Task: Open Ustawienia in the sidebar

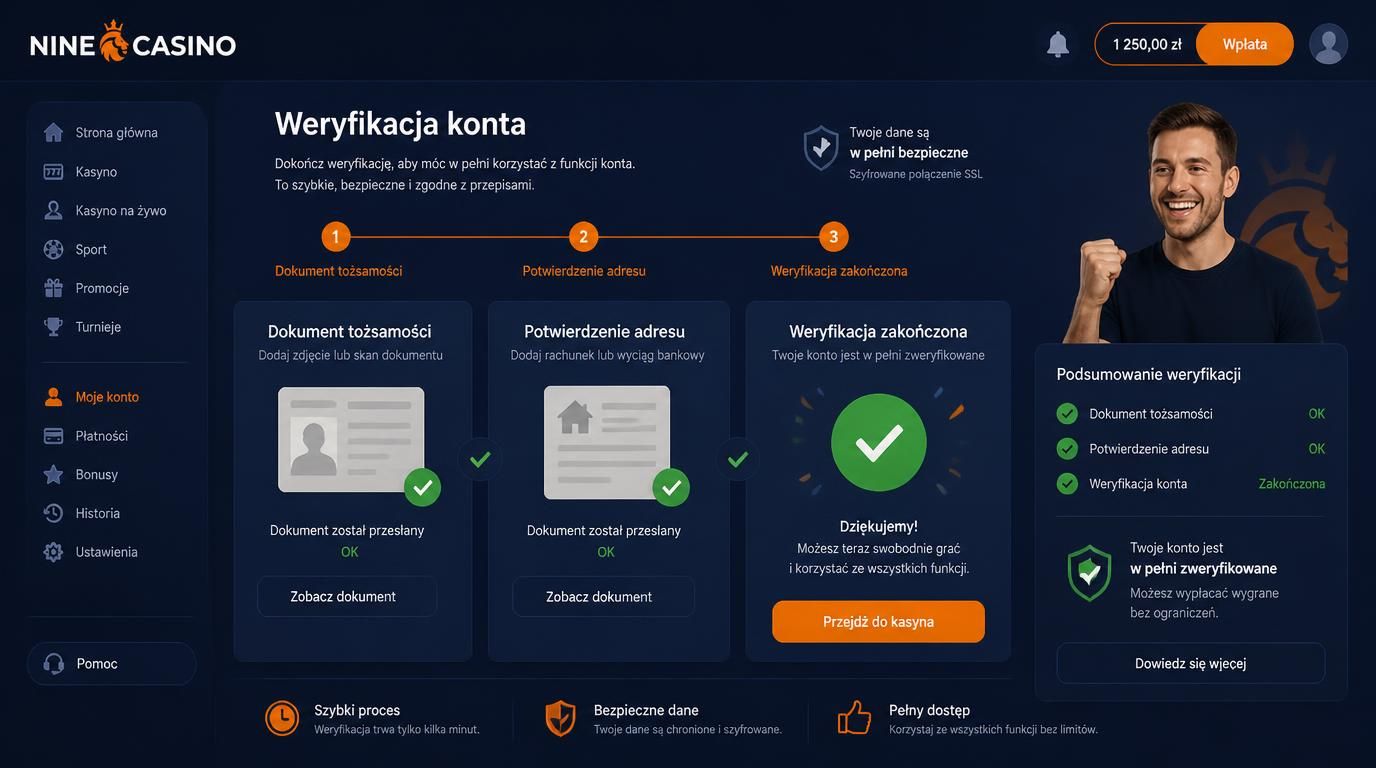Action: 106,552
